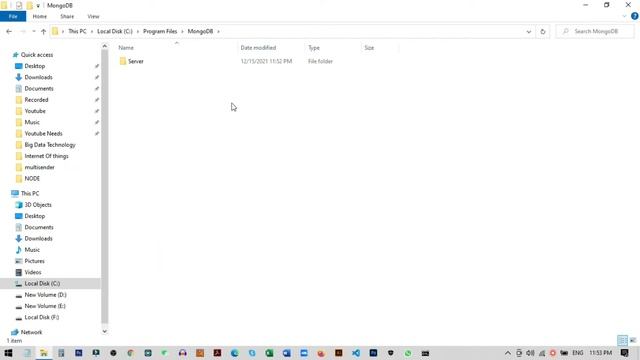This screenshot has height=360, width=640.
Task: Open Explorer help question mark
Action: click(634, 16)
